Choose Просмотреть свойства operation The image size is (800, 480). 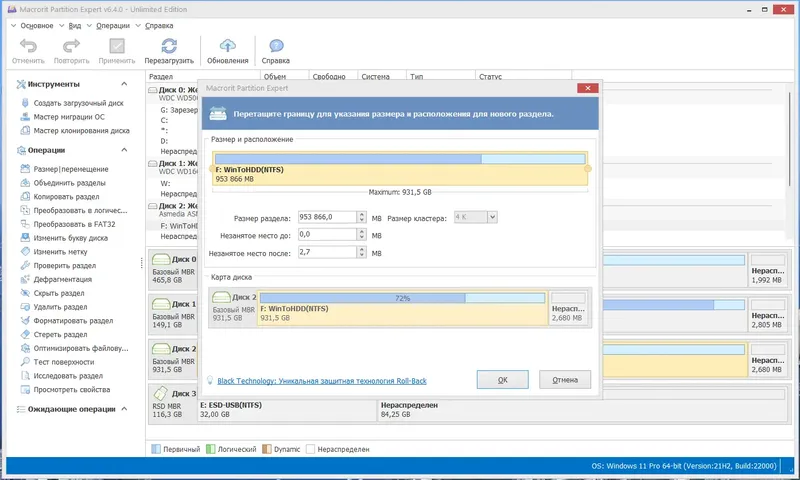coord(71,389)
